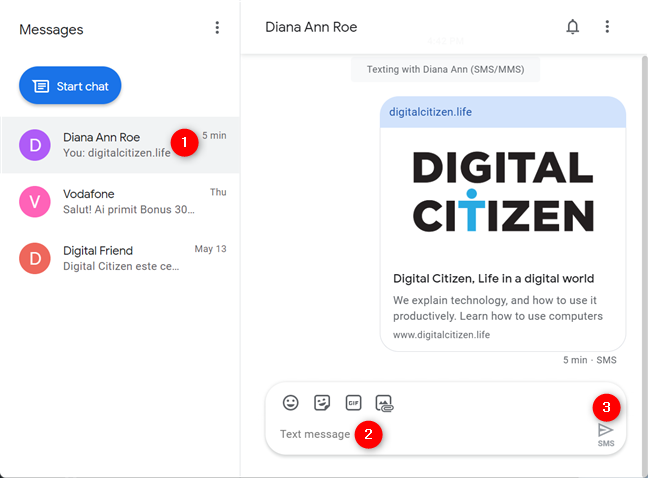
Task: Open the Diana Ann Roe conversation
Action: (x=121, y=145)
